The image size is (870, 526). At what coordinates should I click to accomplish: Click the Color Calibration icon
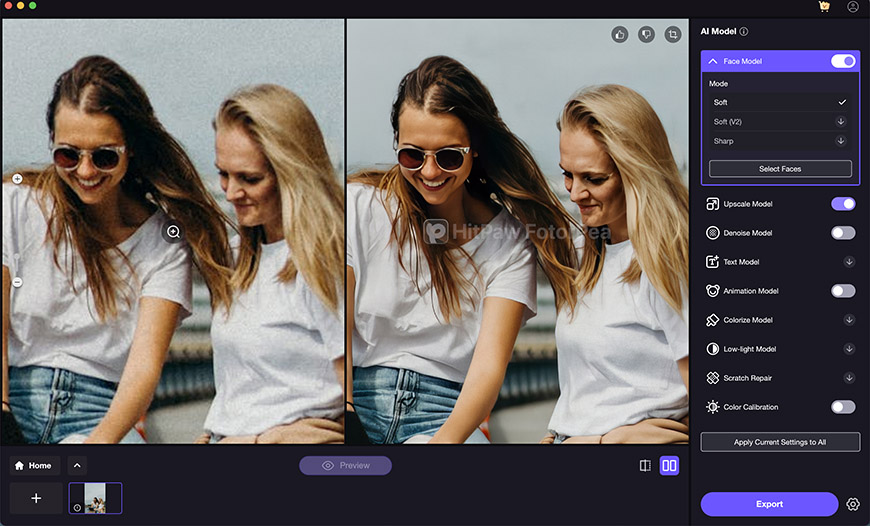712,407
